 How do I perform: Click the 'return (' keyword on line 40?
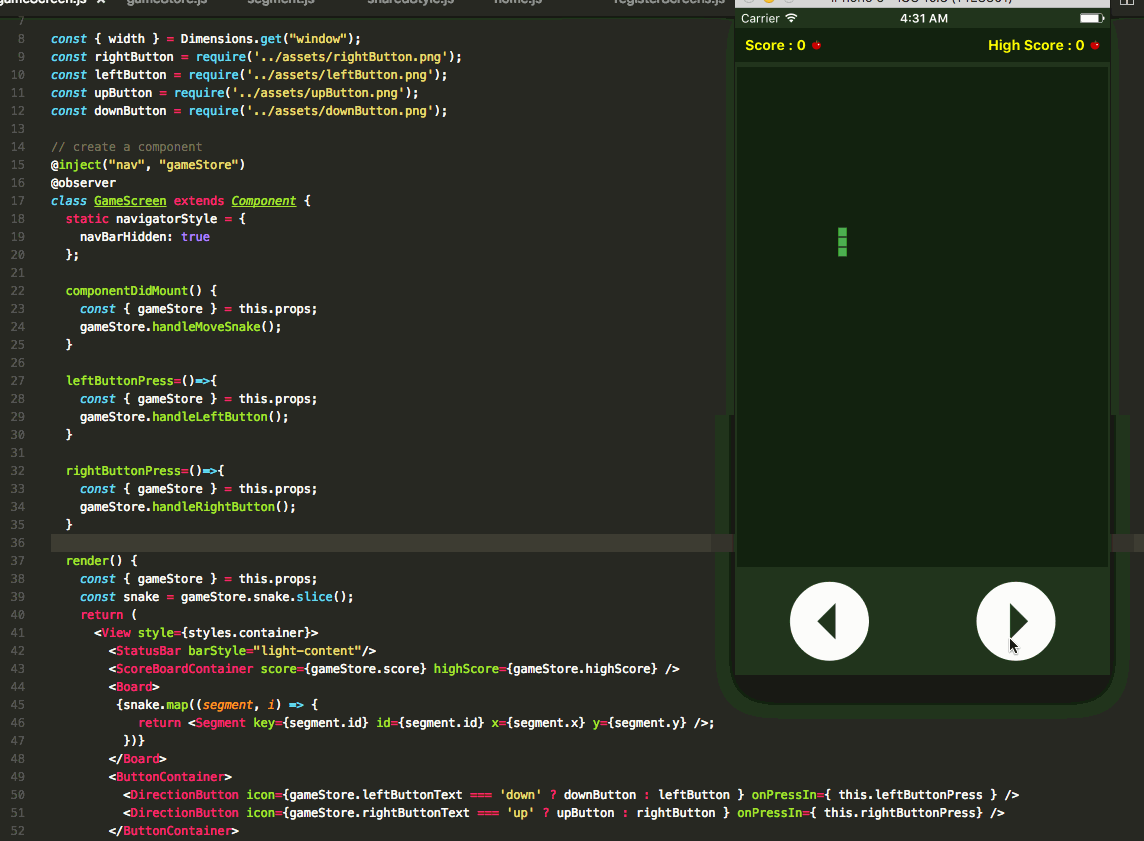[x=108, y=615]
